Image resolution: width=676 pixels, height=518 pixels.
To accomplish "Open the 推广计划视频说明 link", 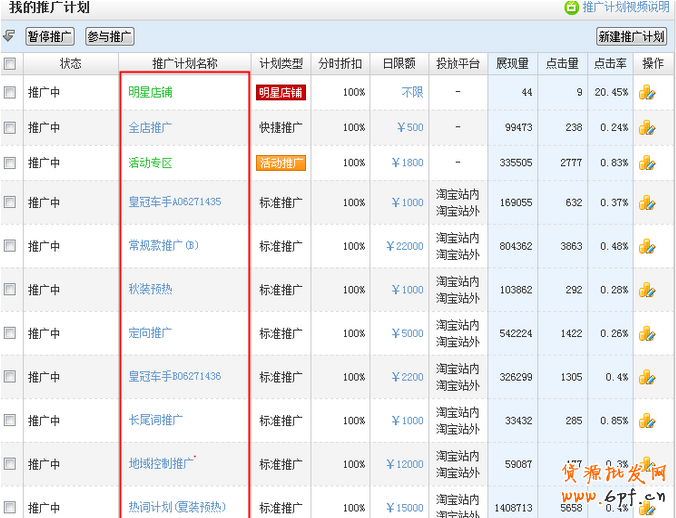I will (626, 7).
